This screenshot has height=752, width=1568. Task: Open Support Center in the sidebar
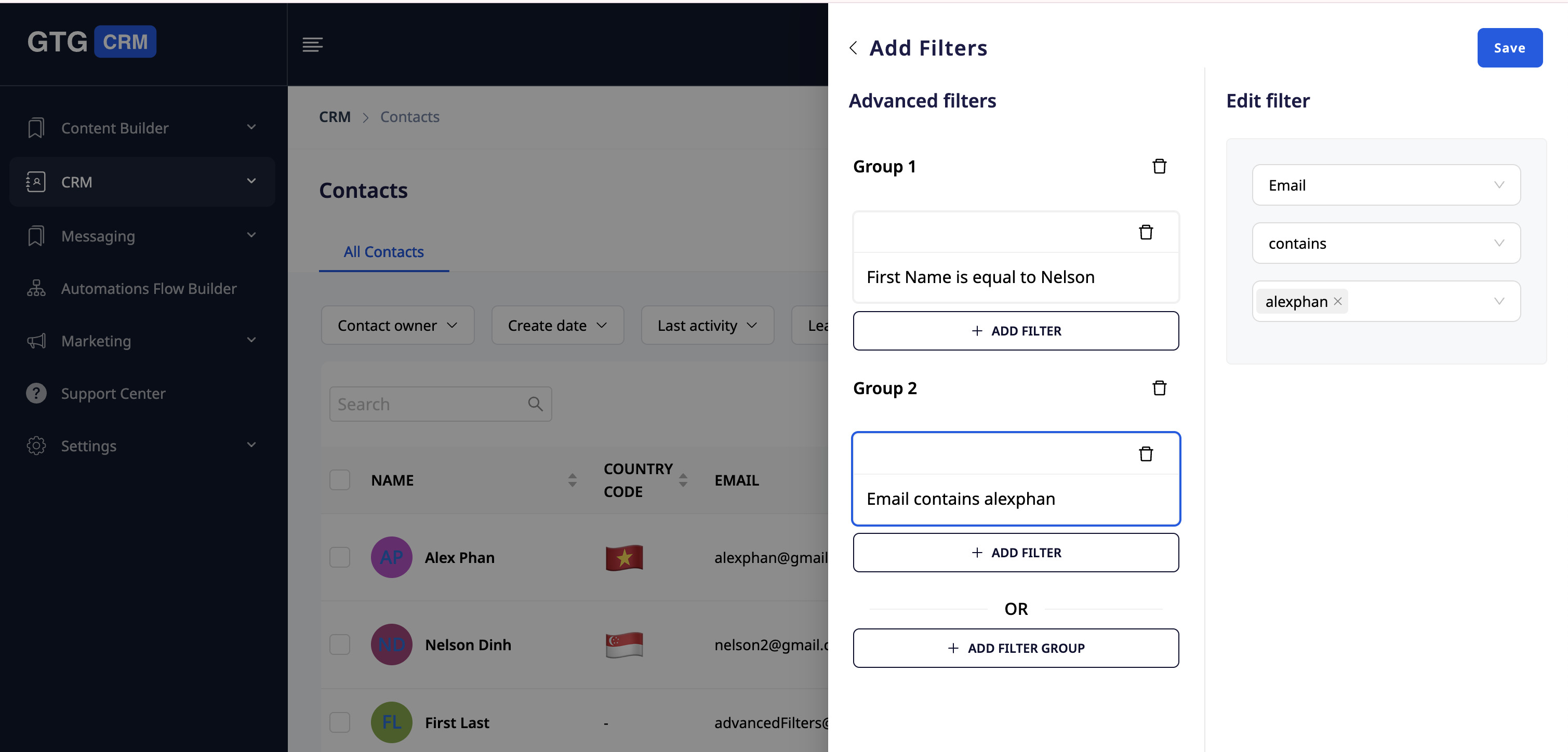point(142,393)
